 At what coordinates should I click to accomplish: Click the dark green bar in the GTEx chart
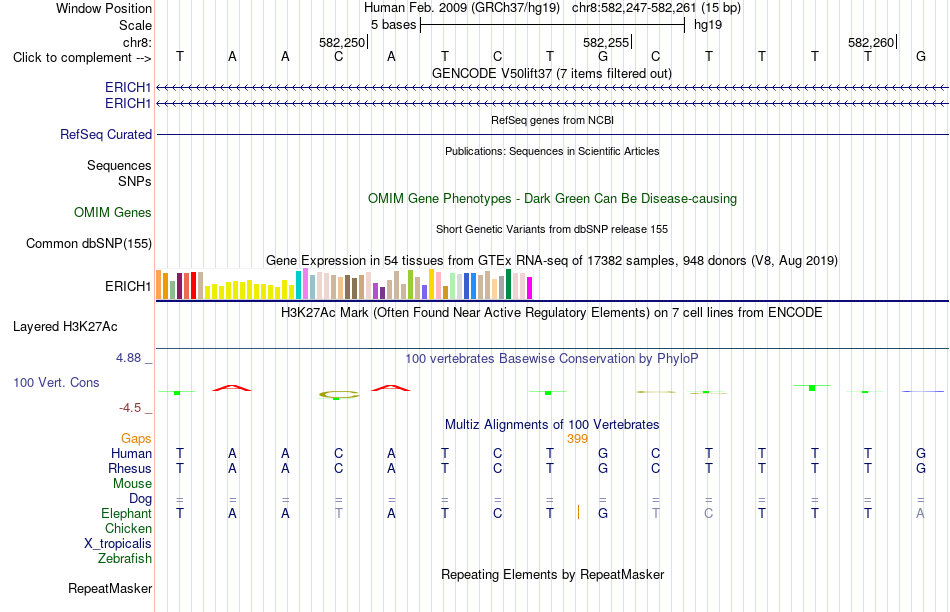[x=508, y=284]
